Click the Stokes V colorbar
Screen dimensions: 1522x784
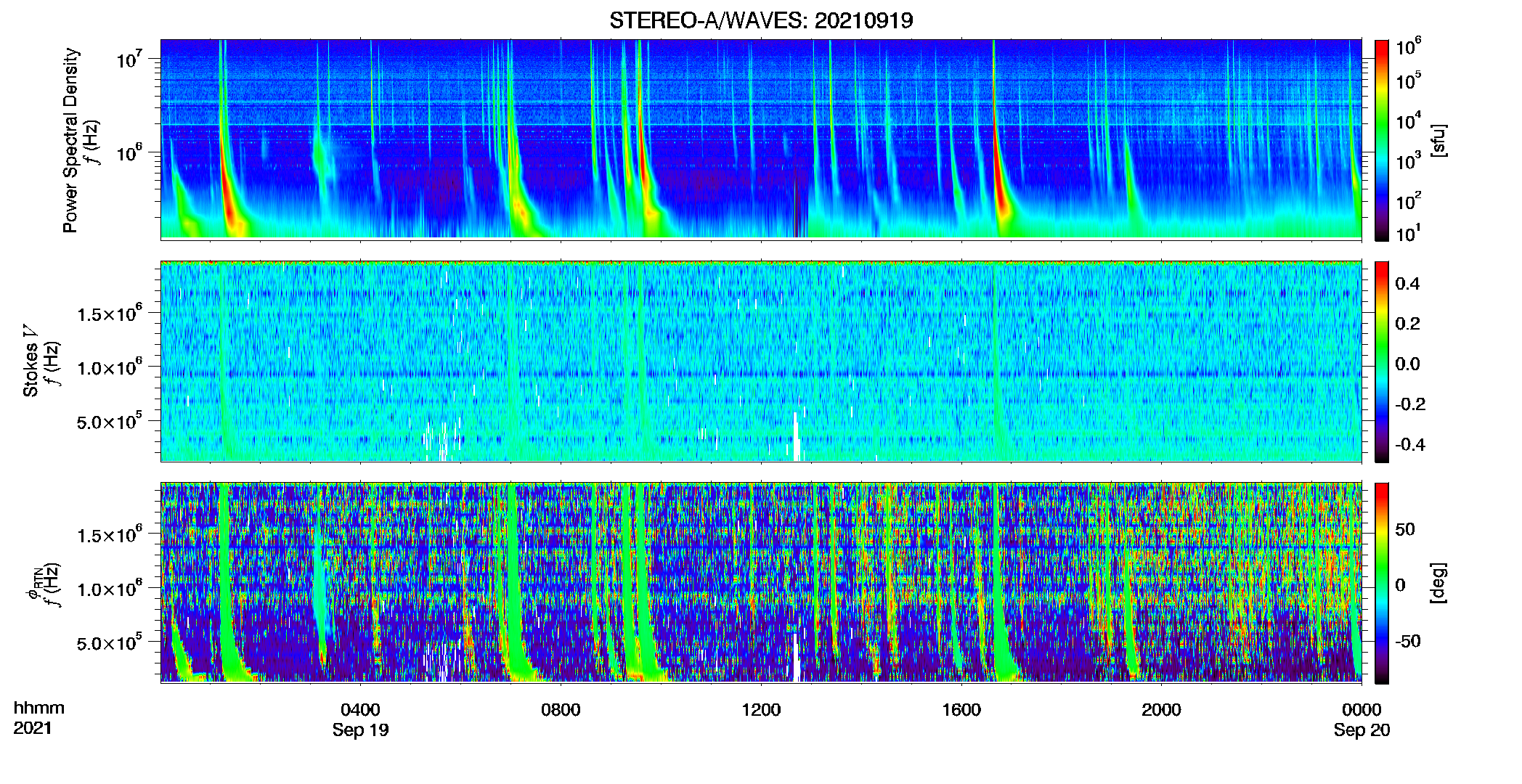point(1382,362)
